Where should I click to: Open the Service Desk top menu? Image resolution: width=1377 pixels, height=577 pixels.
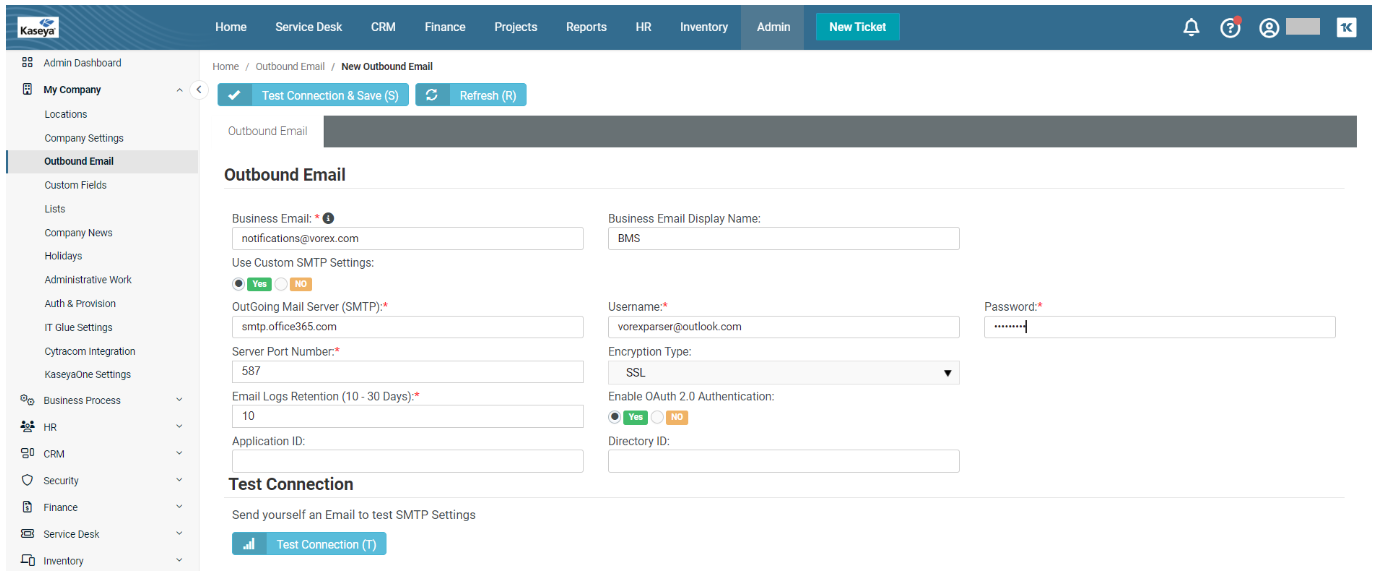point(308,27)
